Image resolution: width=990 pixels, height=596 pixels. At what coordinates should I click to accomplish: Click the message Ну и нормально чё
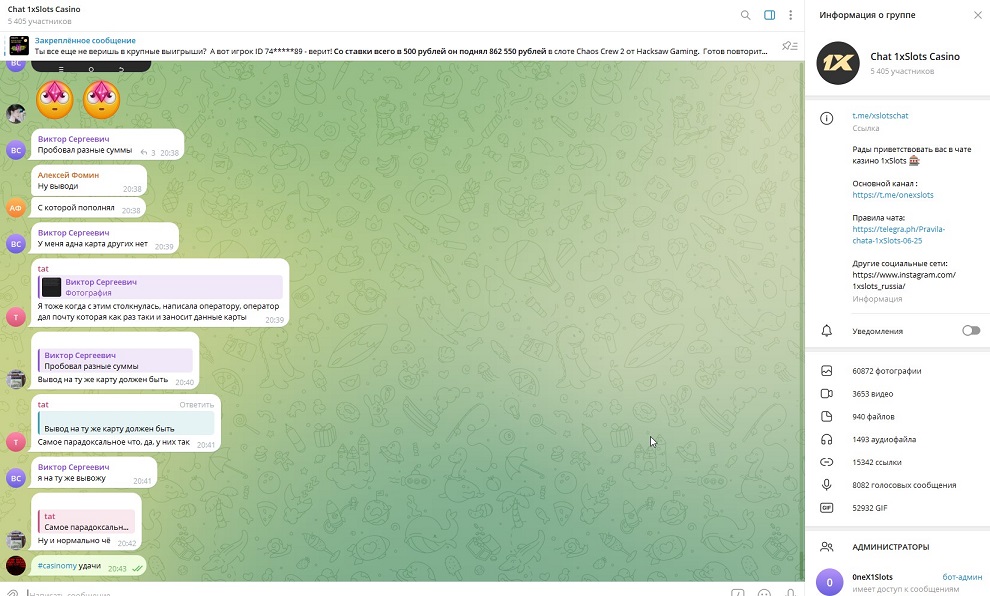click(86, 522)
